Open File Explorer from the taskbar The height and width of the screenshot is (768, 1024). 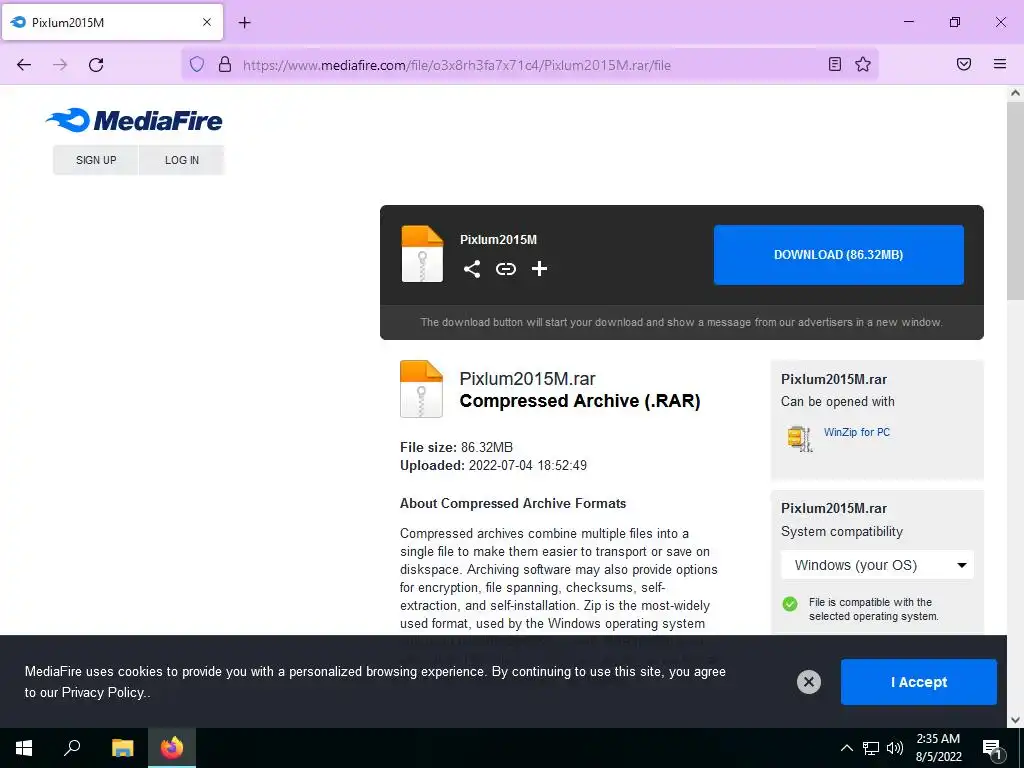click(122, 748)
